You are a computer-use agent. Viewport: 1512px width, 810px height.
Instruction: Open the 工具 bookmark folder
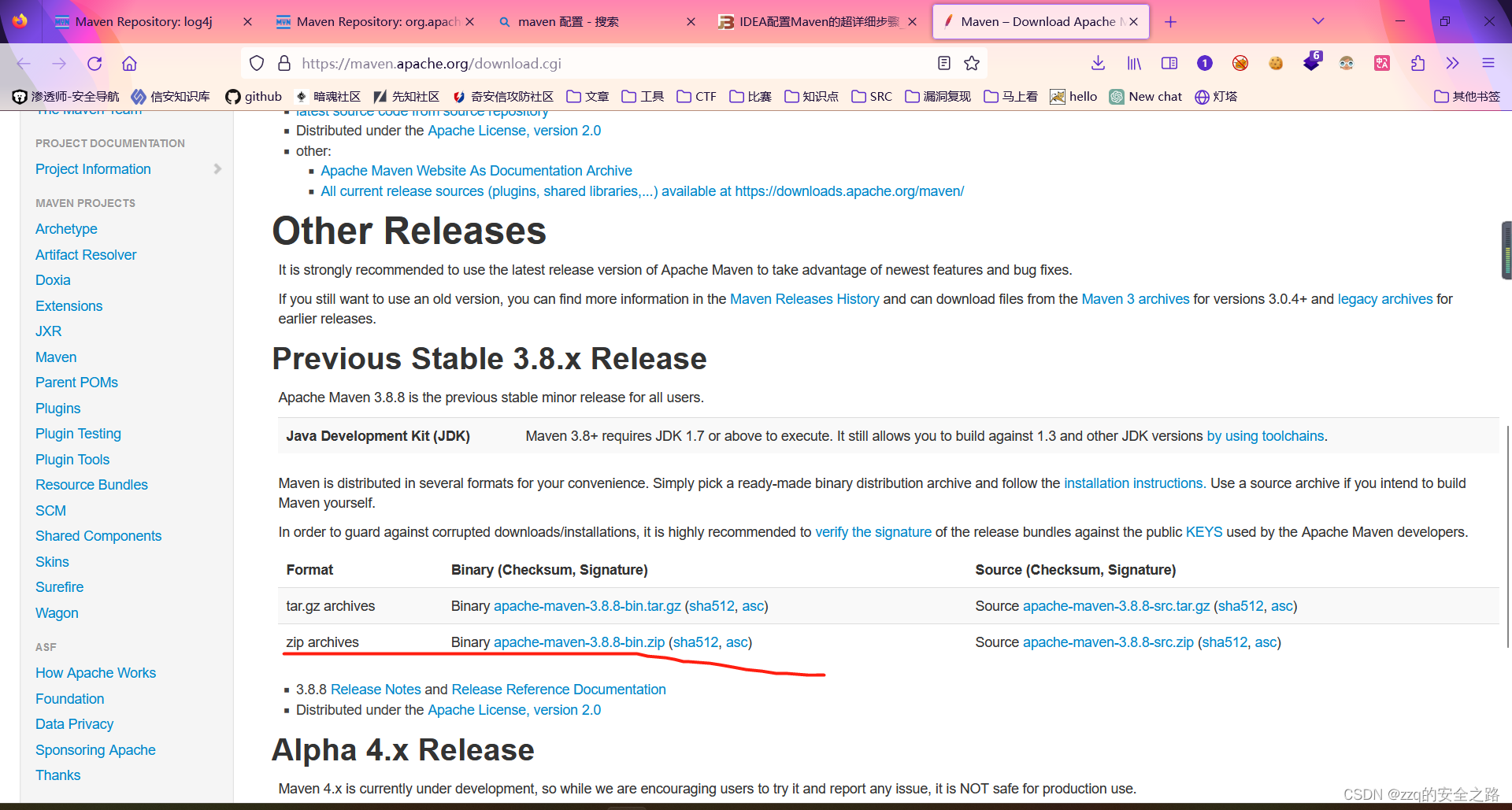coord(643,97)
